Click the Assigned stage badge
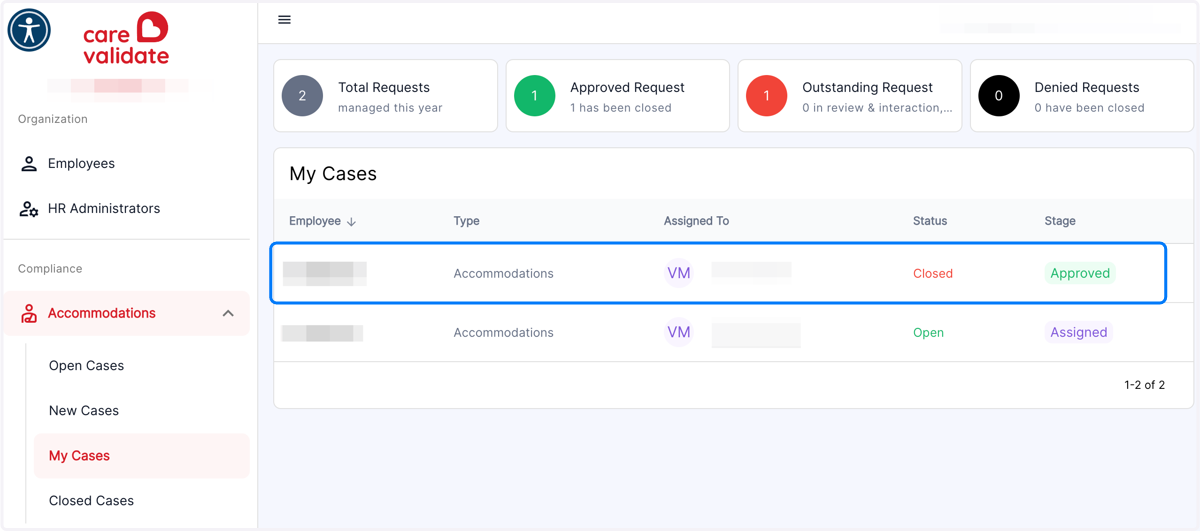This screenshot has width=1200, height=531. (x=1079, y=332)
